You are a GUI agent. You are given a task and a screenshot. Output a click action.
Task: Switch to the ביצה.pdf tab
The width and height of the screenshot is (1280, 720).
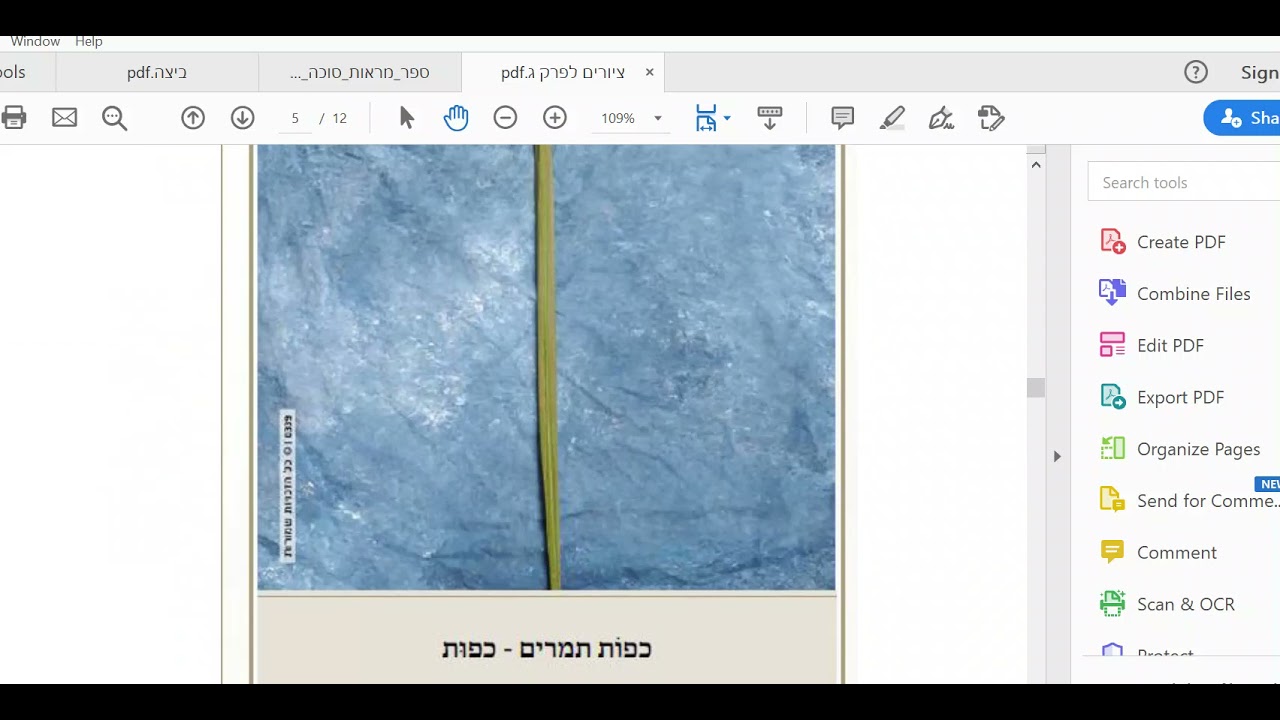tap(157, 72)
